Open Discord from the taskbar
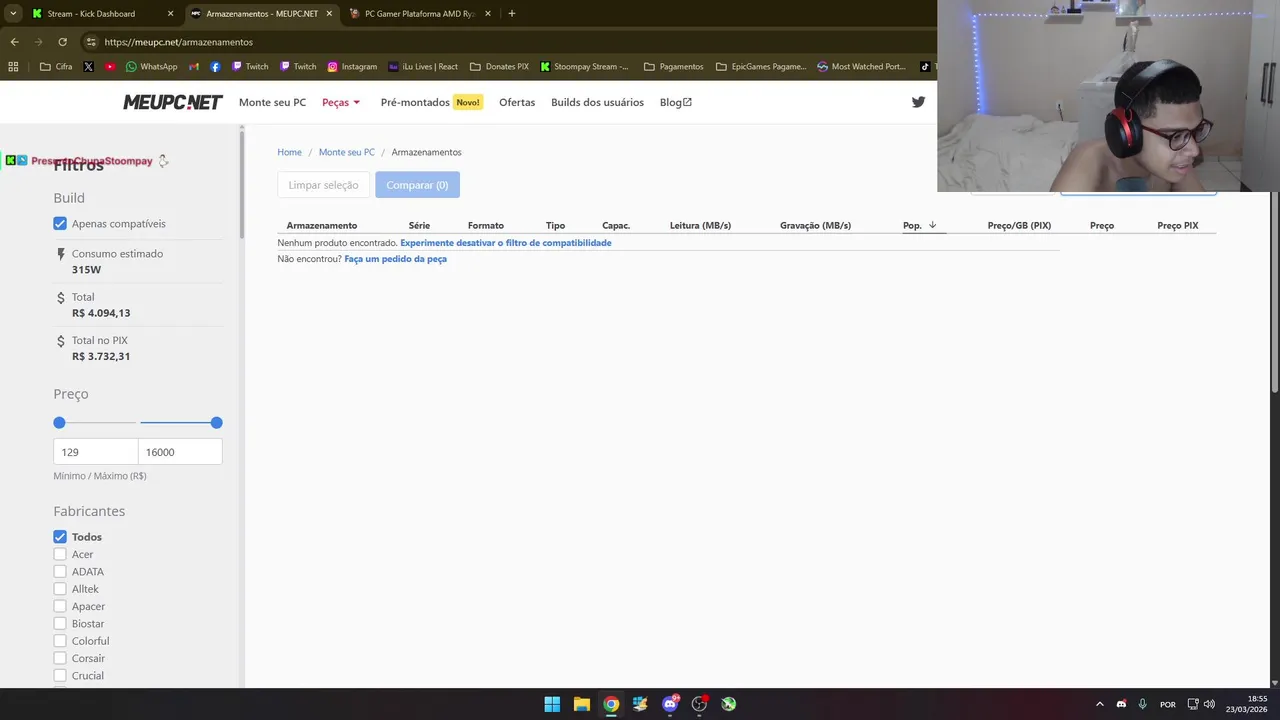This screenshot has width=1280, height=720. [x=670, y=704]
